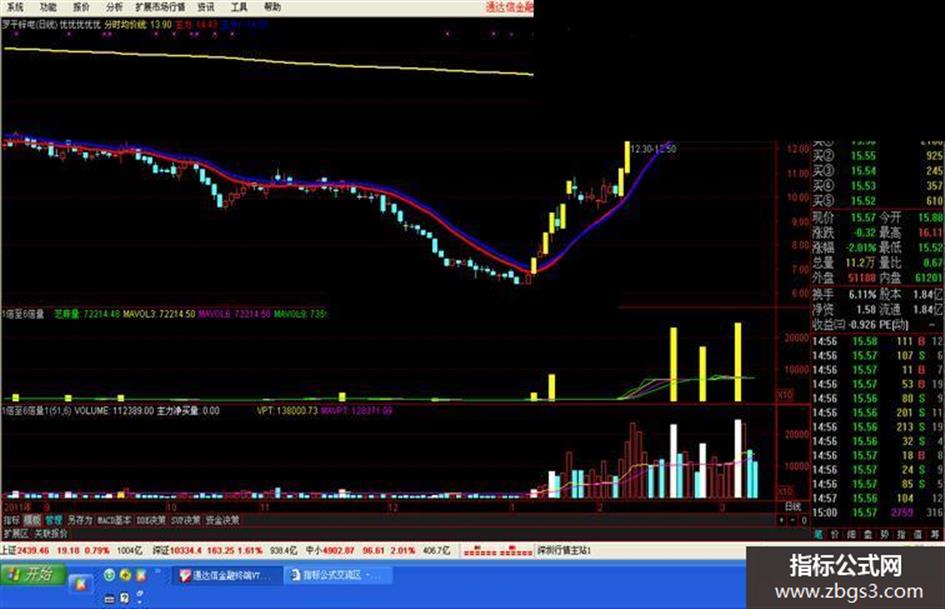945x609 pixels.
Task: Click the 0 reset button under 日线
Action: pos(804,520)
